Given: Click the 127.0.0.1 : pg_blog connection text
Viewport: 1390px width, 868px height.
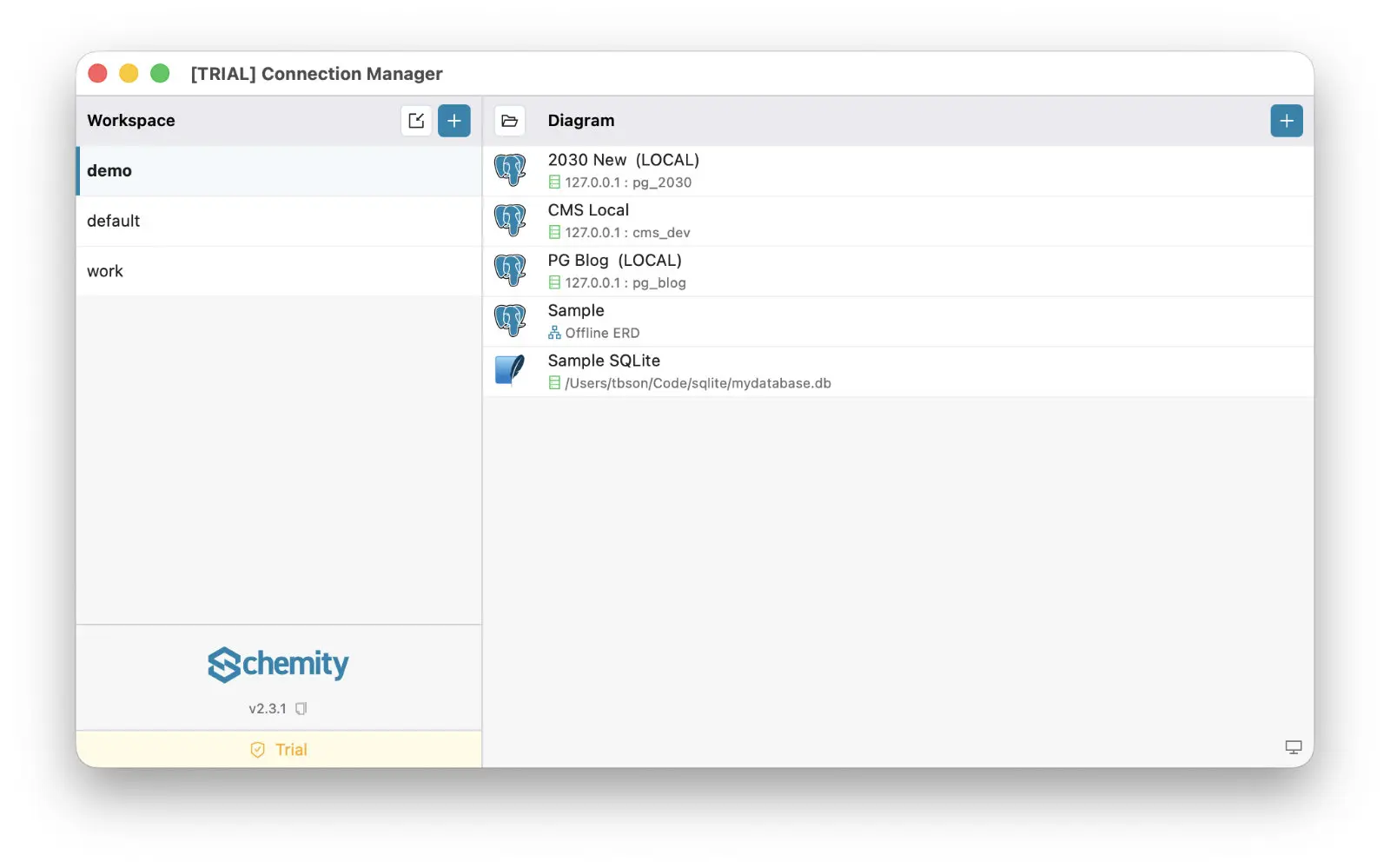Looking at the screenshot, I should point(625,283).
